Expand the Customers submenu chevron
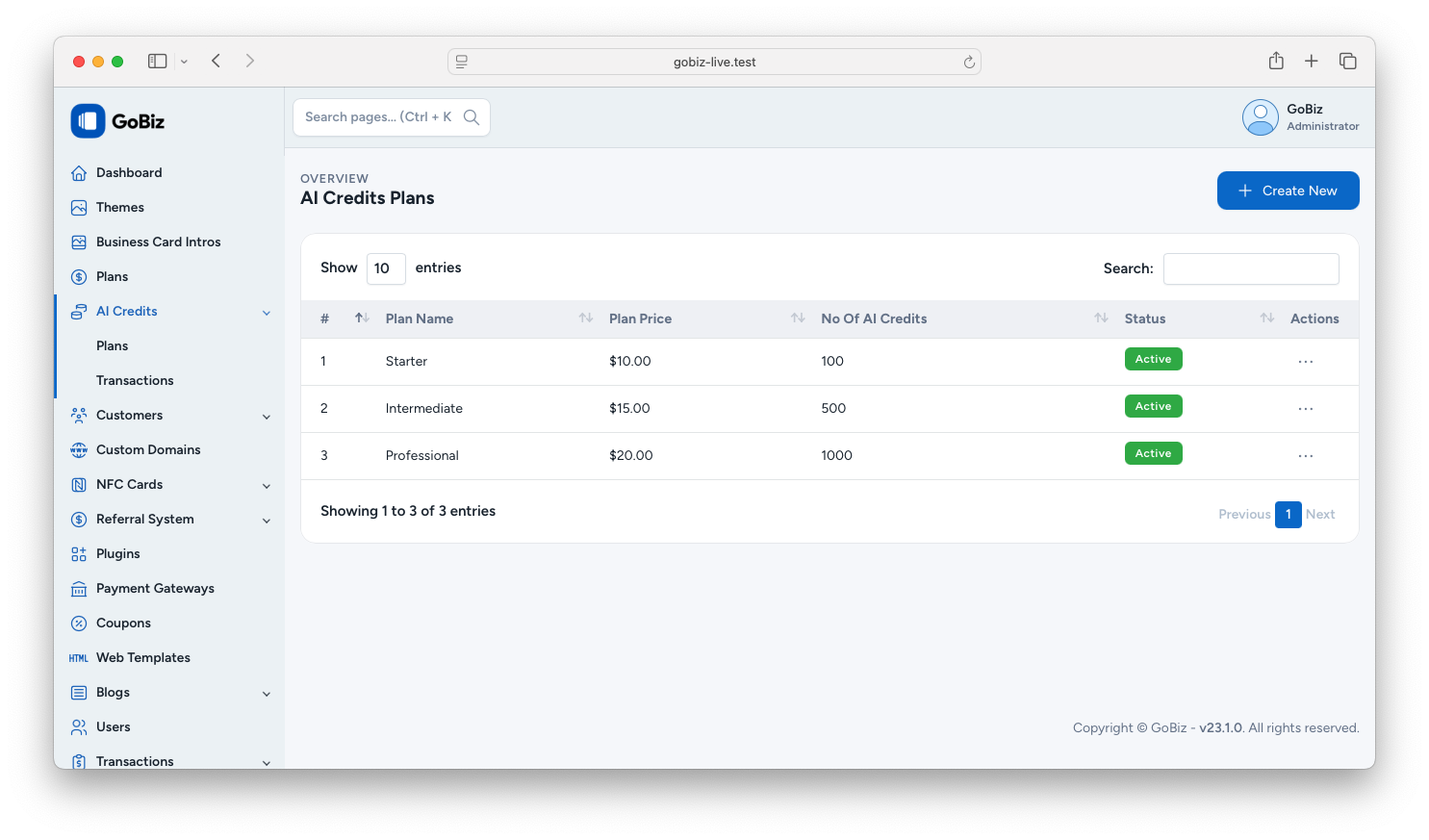 267,417
